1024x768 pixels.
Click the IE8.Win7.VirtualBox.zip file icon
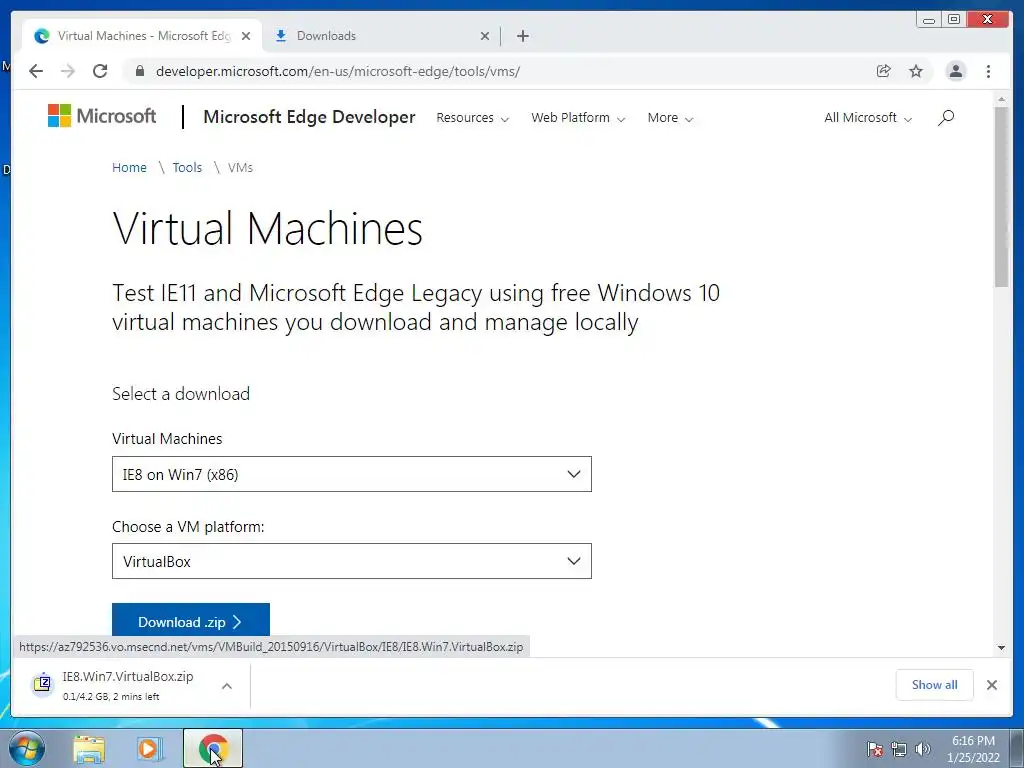point(42,684)
